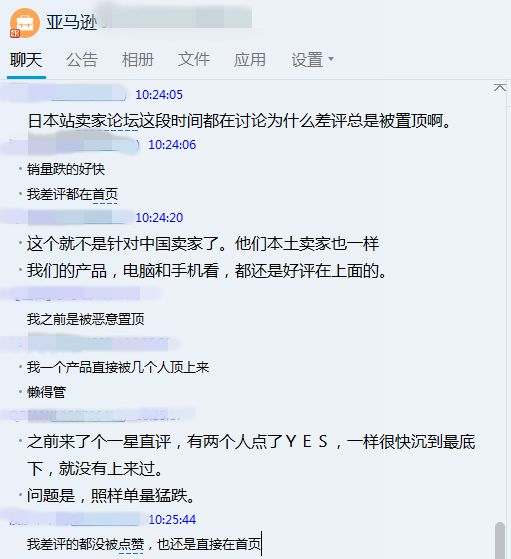Viewport: 511px width, 559px height.
Task: Open the 公告 tab
Action: coord(82,60)
